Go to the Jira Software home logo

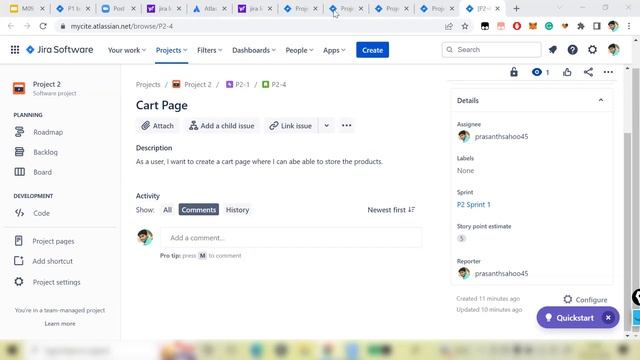(x=60, y=50)
